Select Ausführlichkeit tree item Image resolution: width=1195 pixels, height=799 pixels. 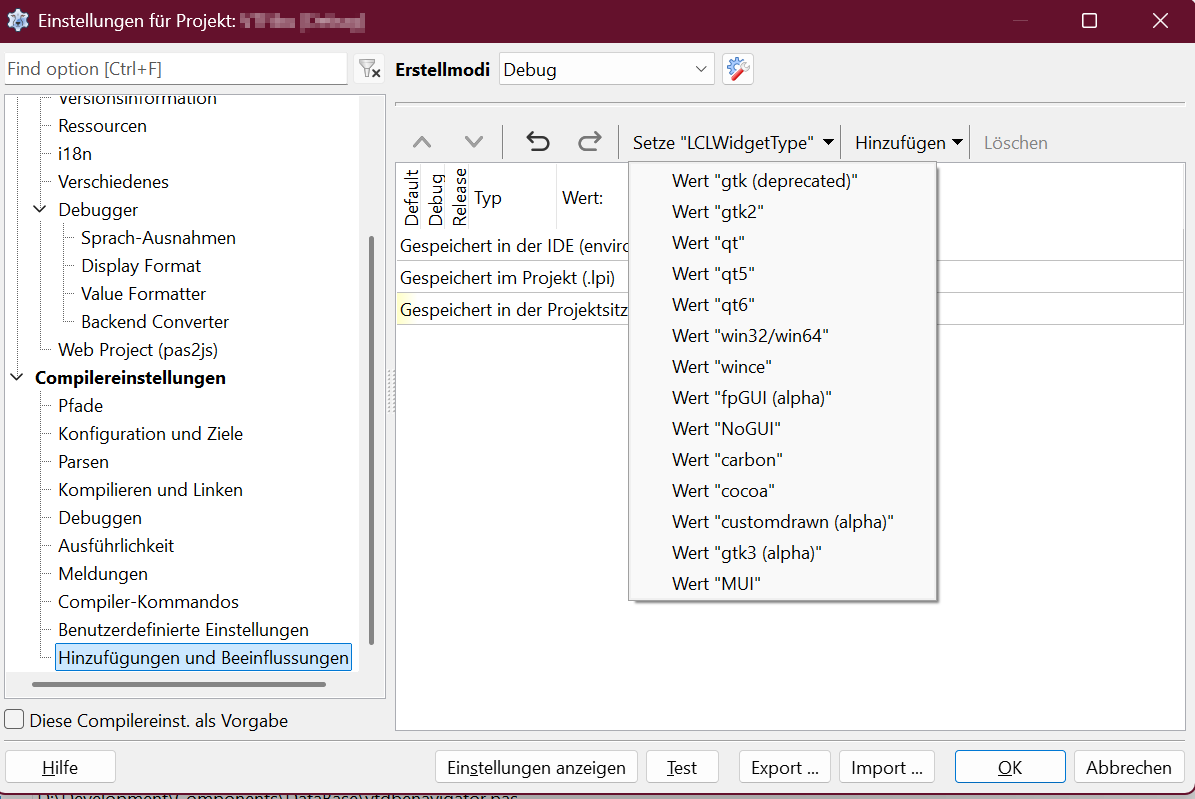point(116,546)
